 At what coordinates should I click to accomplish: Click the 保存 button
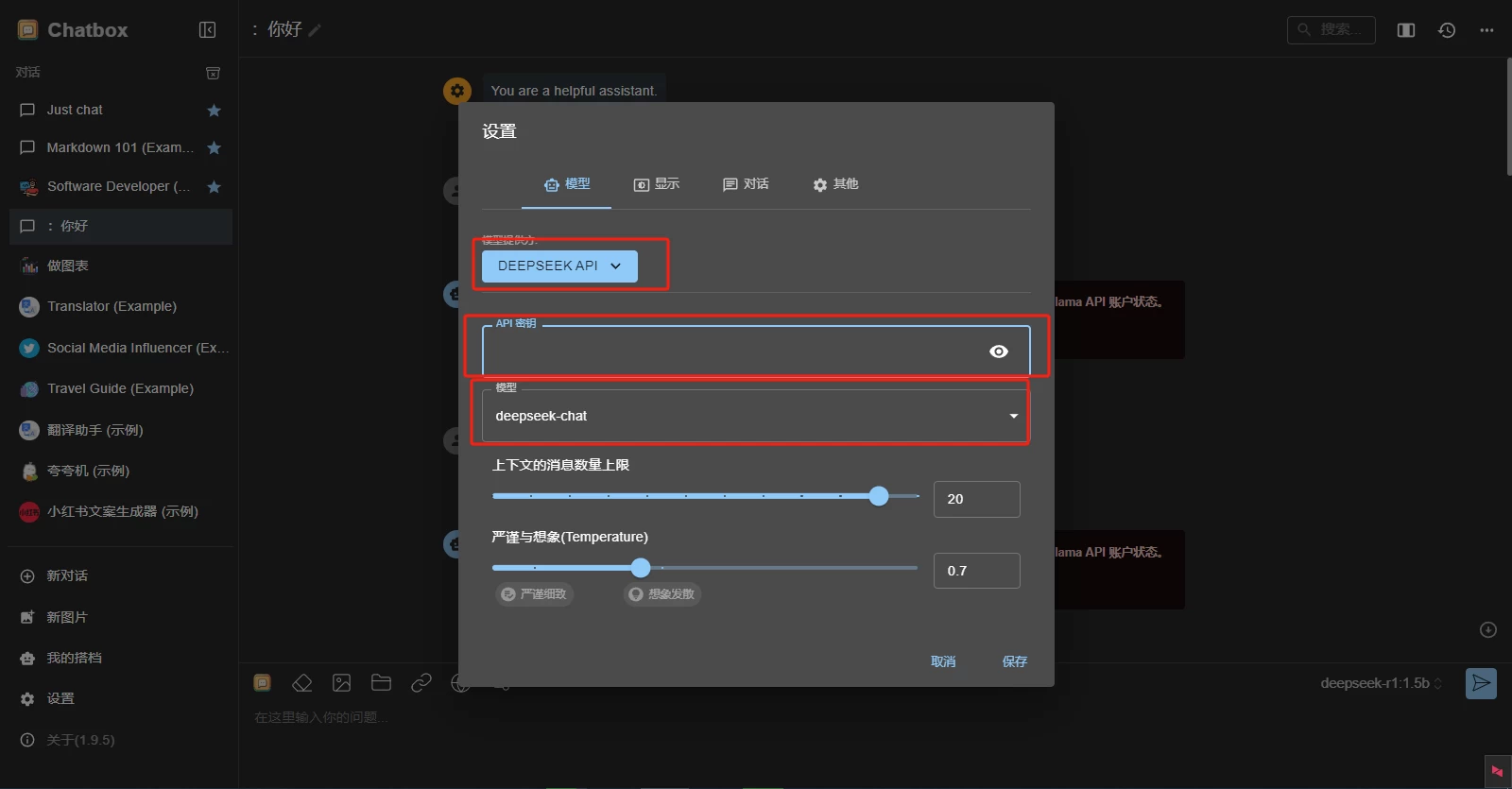pyautogui.click(x=1014, y=661)
